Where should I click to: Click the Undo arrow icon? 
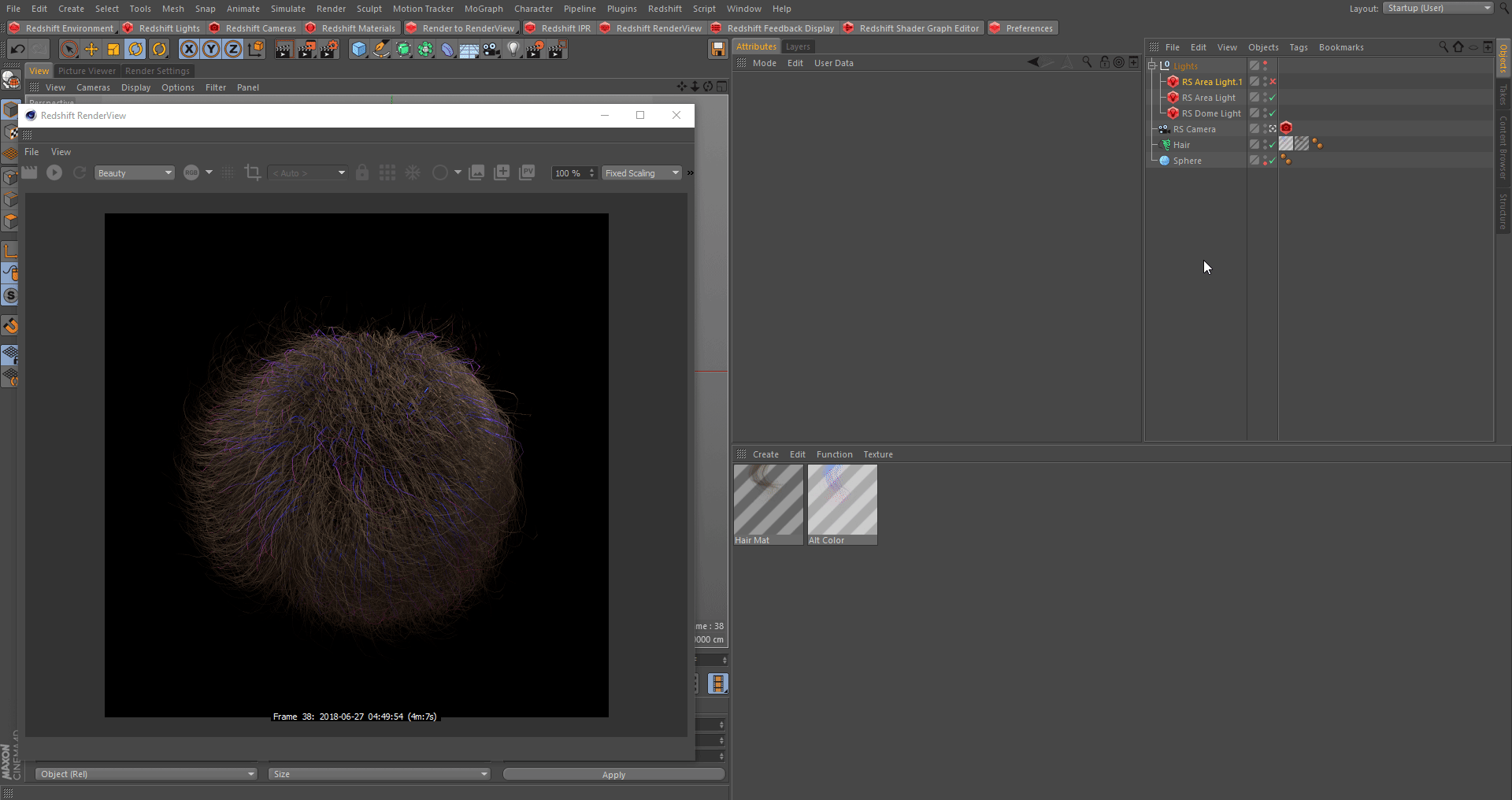17,50
